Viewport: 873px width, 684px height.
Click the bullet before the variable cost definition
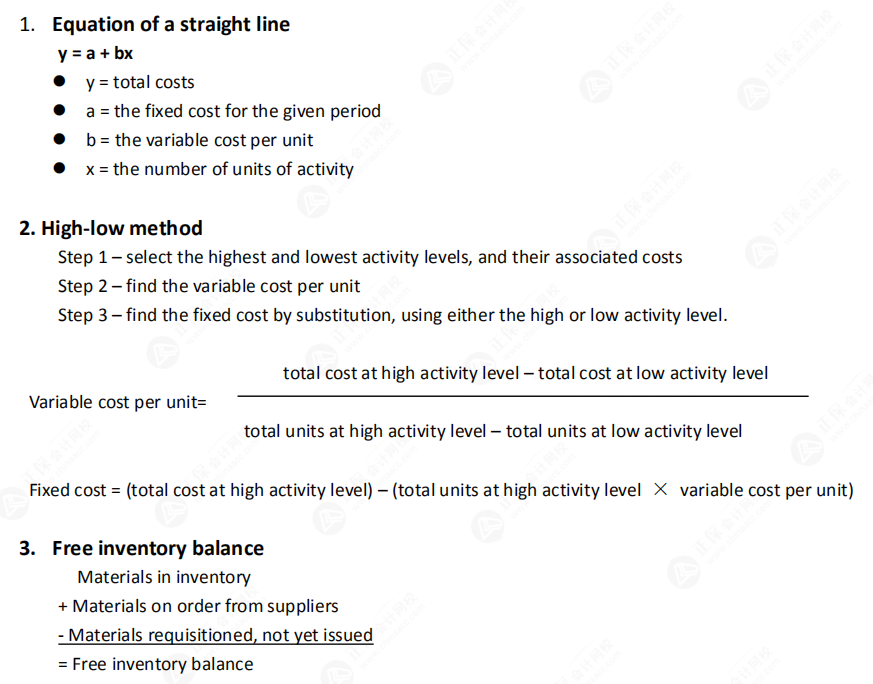coord(62,140)
